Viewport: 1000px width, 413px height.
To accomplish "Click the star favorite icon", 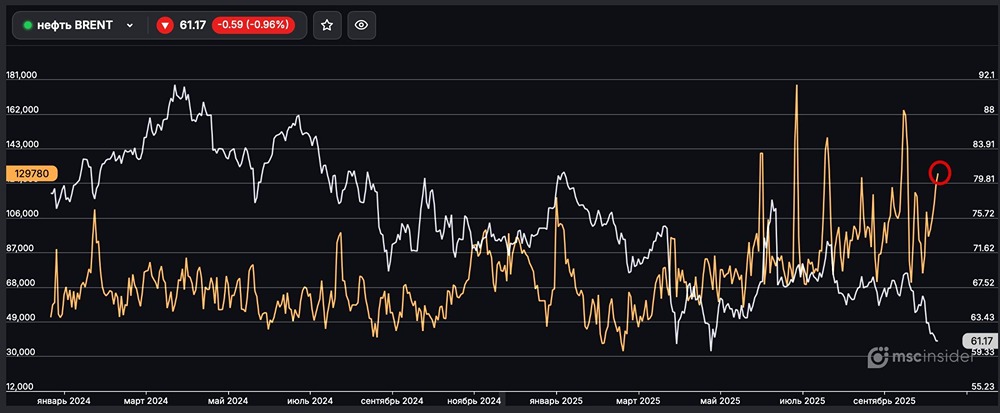I will coord(327,25).
